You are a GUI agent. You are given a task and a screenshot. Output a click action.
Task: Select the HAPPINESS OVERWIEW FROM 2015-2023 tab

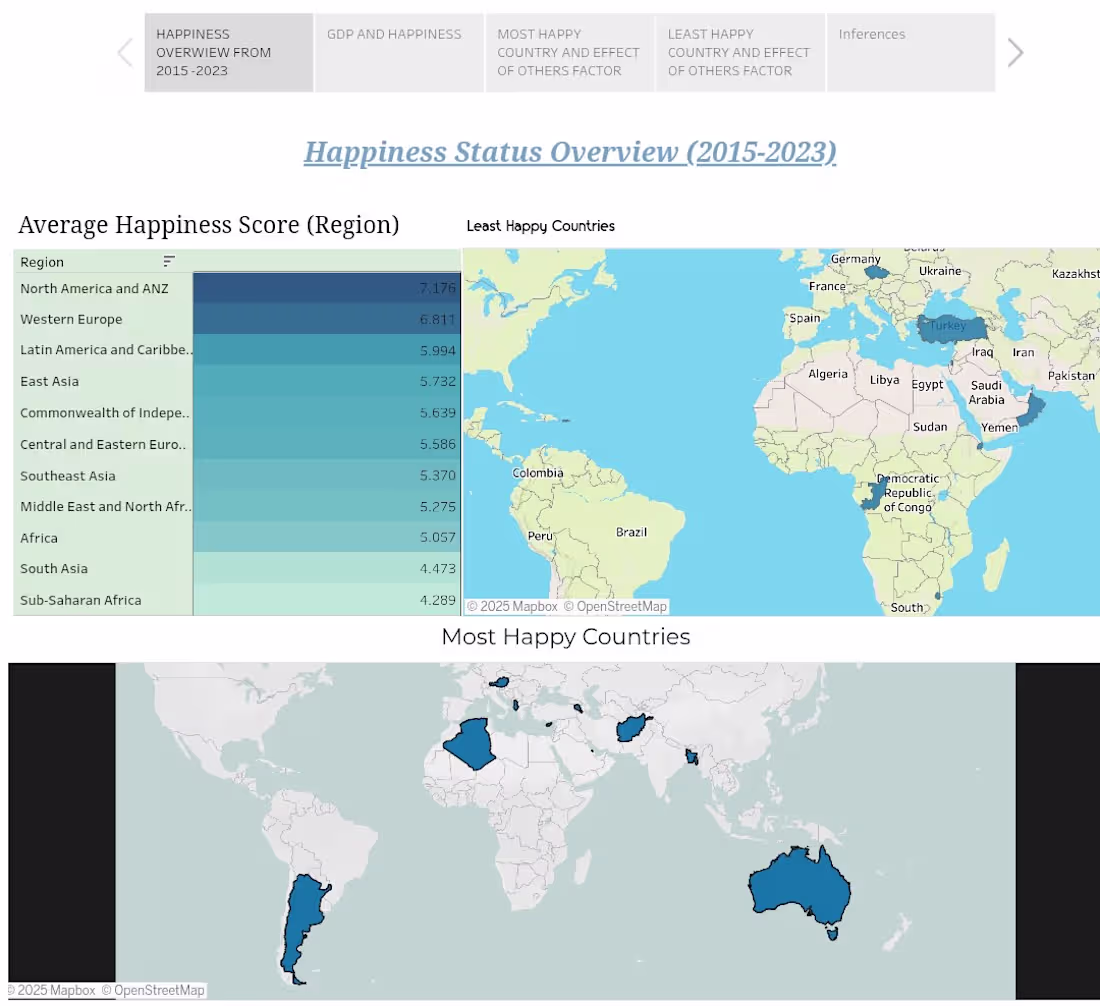(x=228, y=52)
